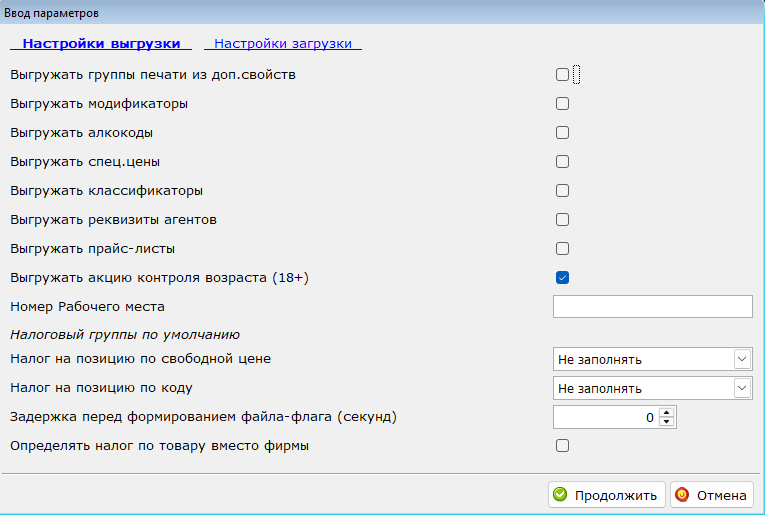This screenshot has width=765, height=515.
Task: Select Настройки выгрузки tab
Action: coord(101,43)
